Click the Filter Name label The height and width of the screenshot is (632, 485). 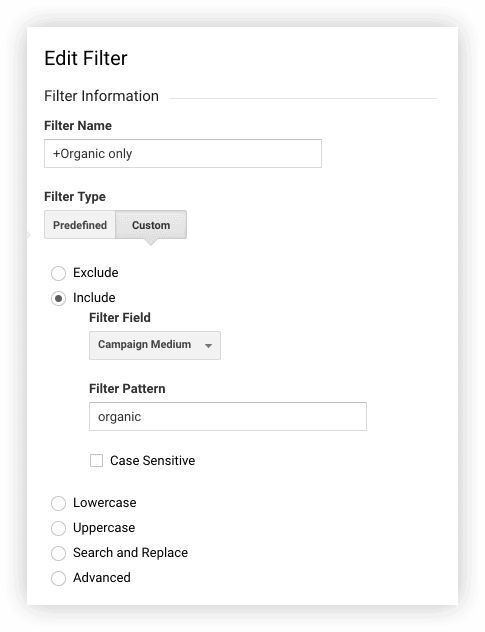pos(78,125)
